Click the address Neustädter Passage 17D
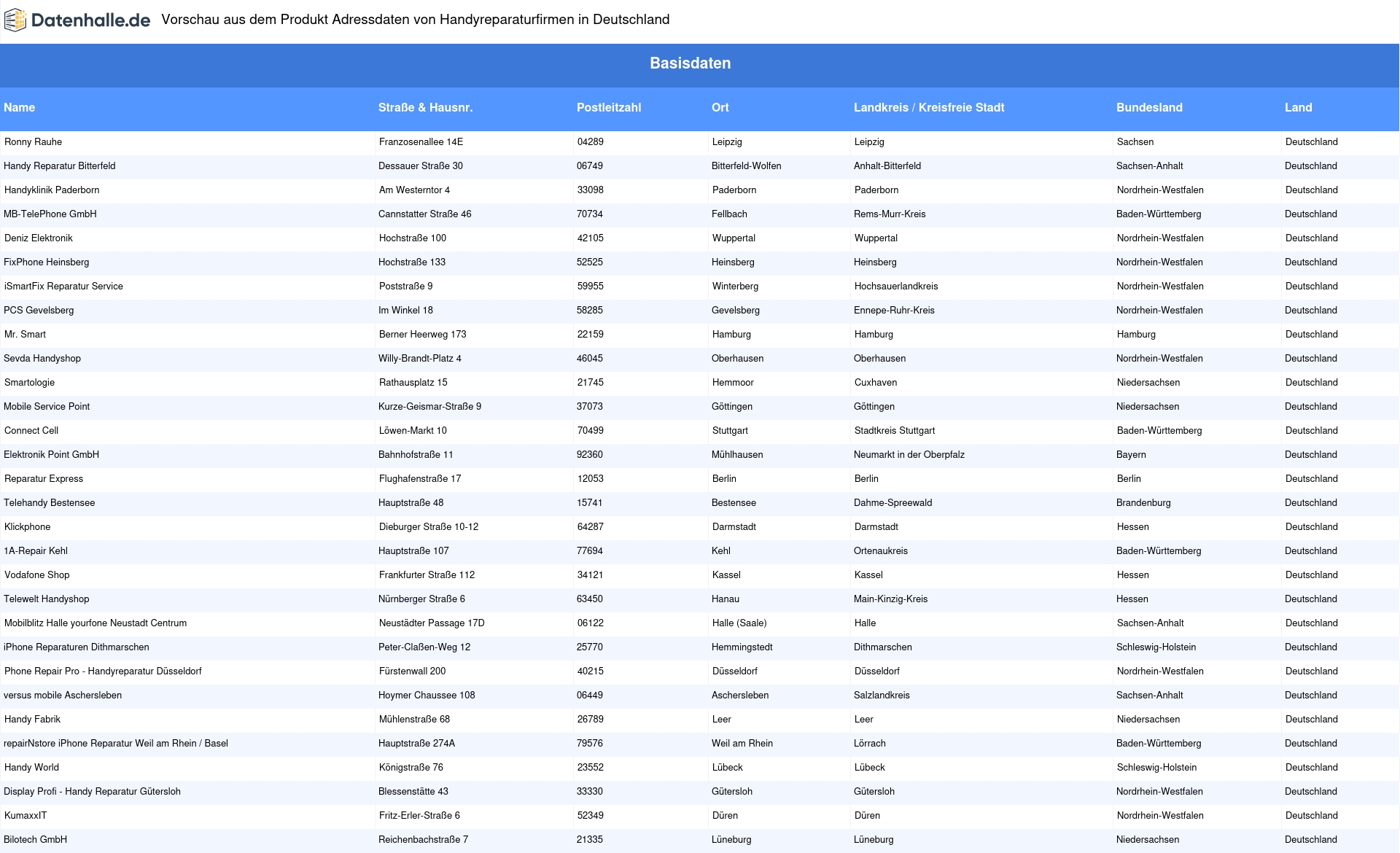 tap(432, 623)
